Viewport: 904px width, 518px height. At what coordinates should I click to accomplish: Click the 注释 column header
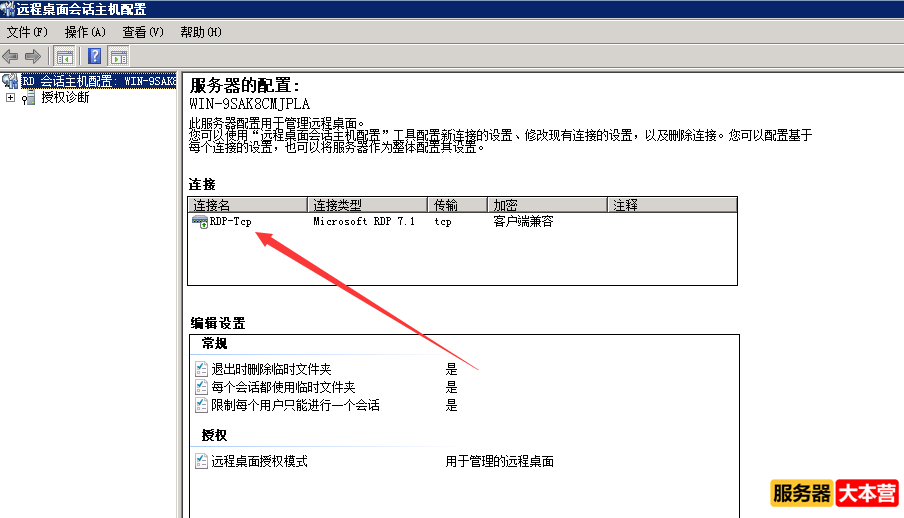pyautogui.click(x=672, y=205)
